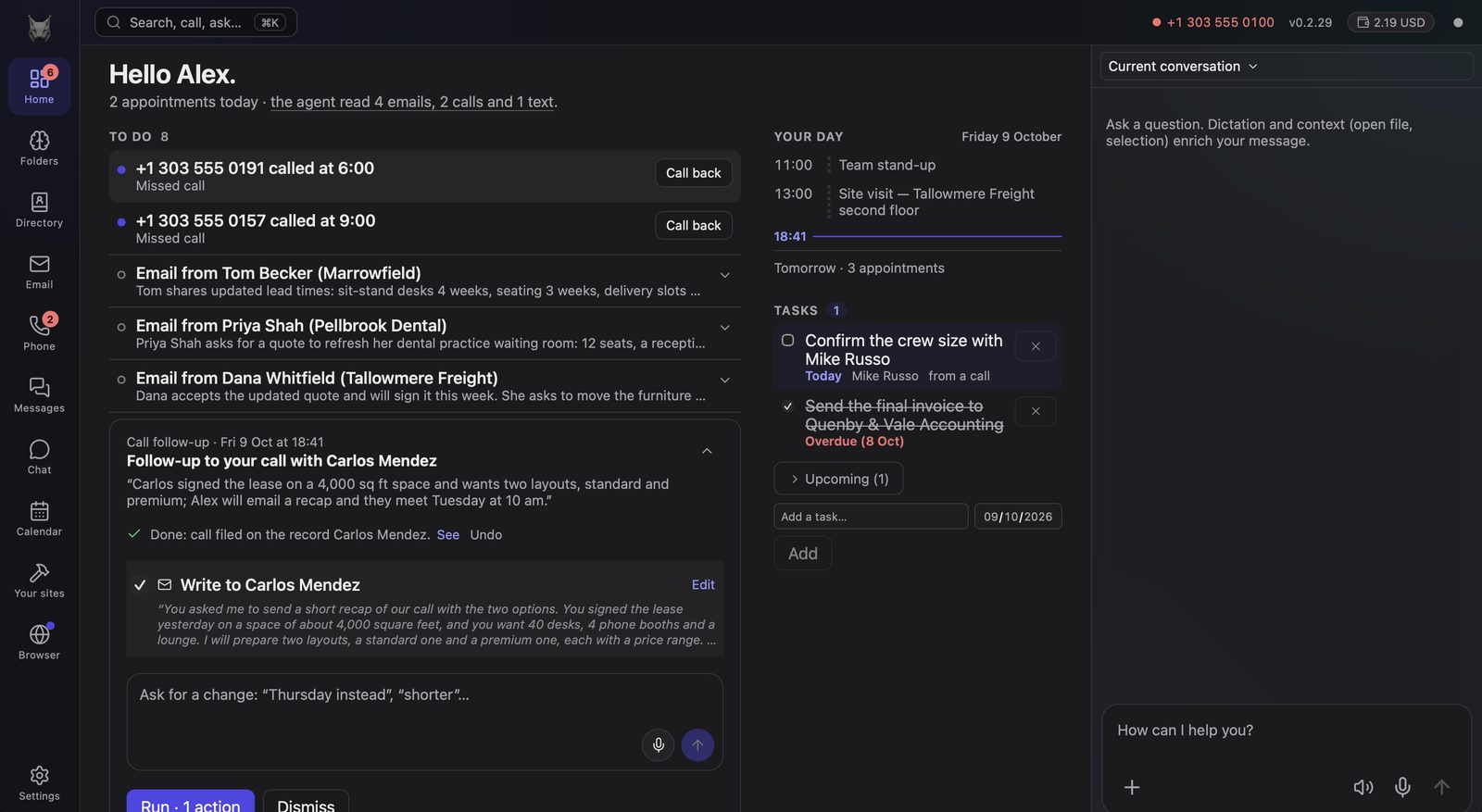Expand the Upcoming (1) tasks group
This screenshot has width=1482, height=812.
pos(838,479)
